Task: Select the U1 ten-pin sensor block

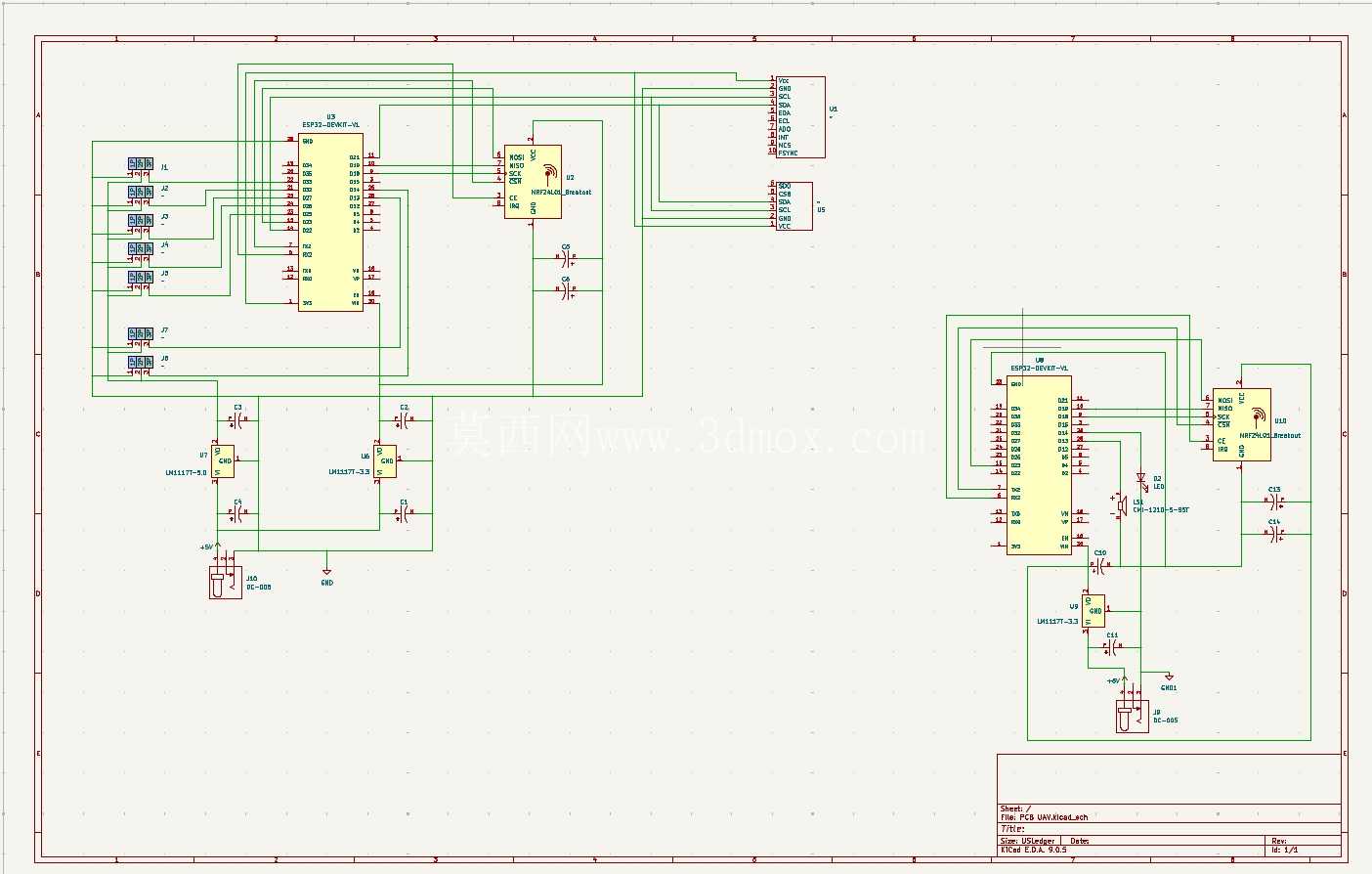Action: [x=799, y=117]
